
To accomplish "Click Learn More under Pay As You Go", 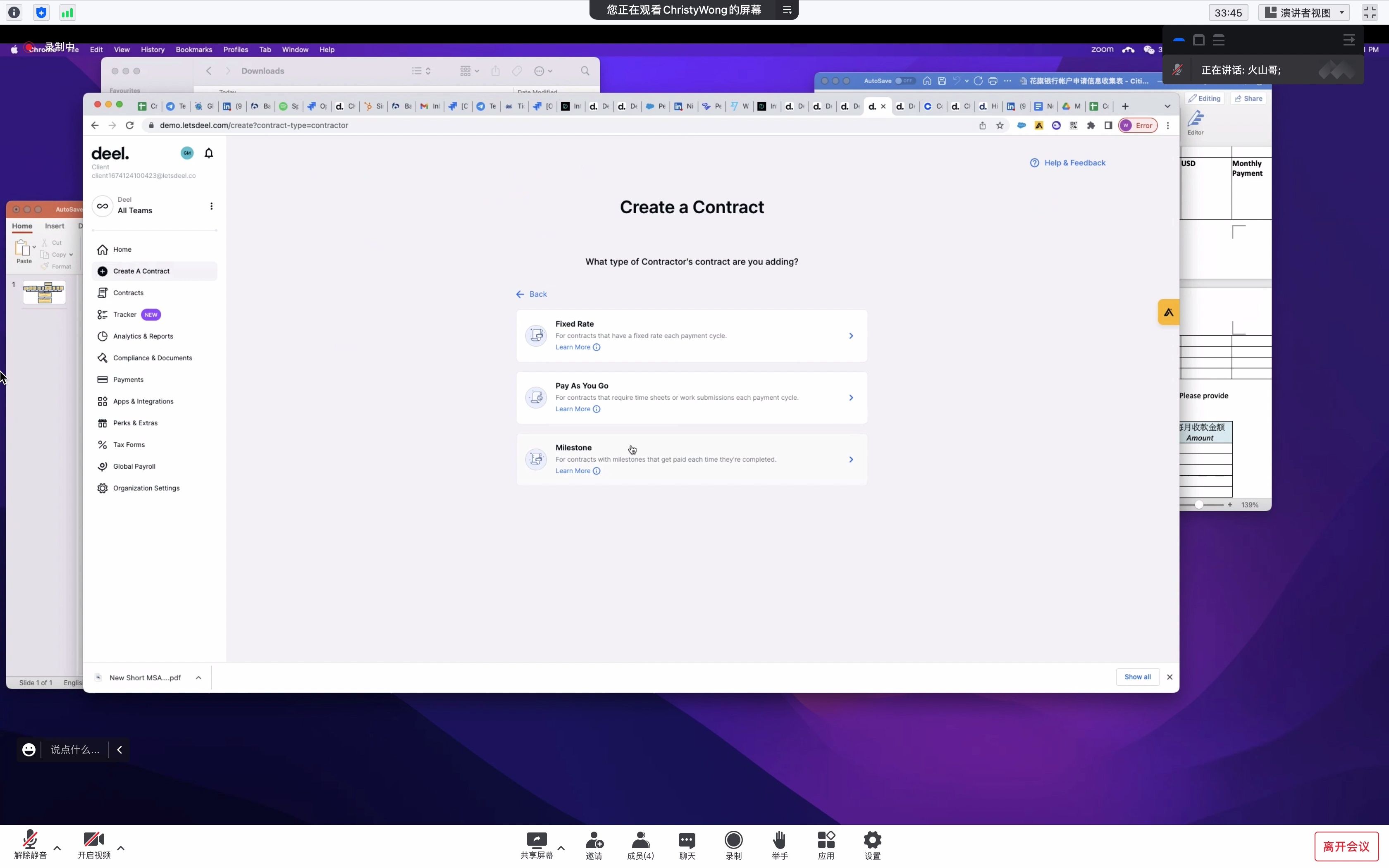I will tap(578, 409).
